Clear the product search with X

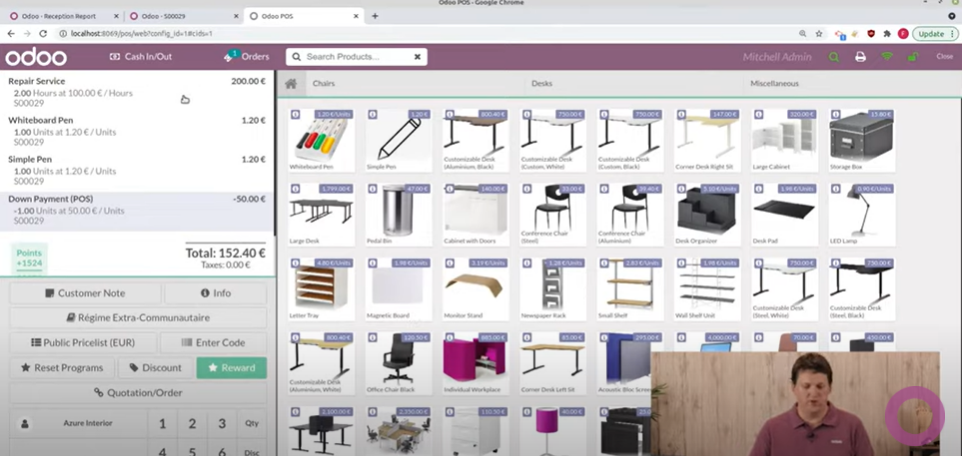tap(417, 56)
